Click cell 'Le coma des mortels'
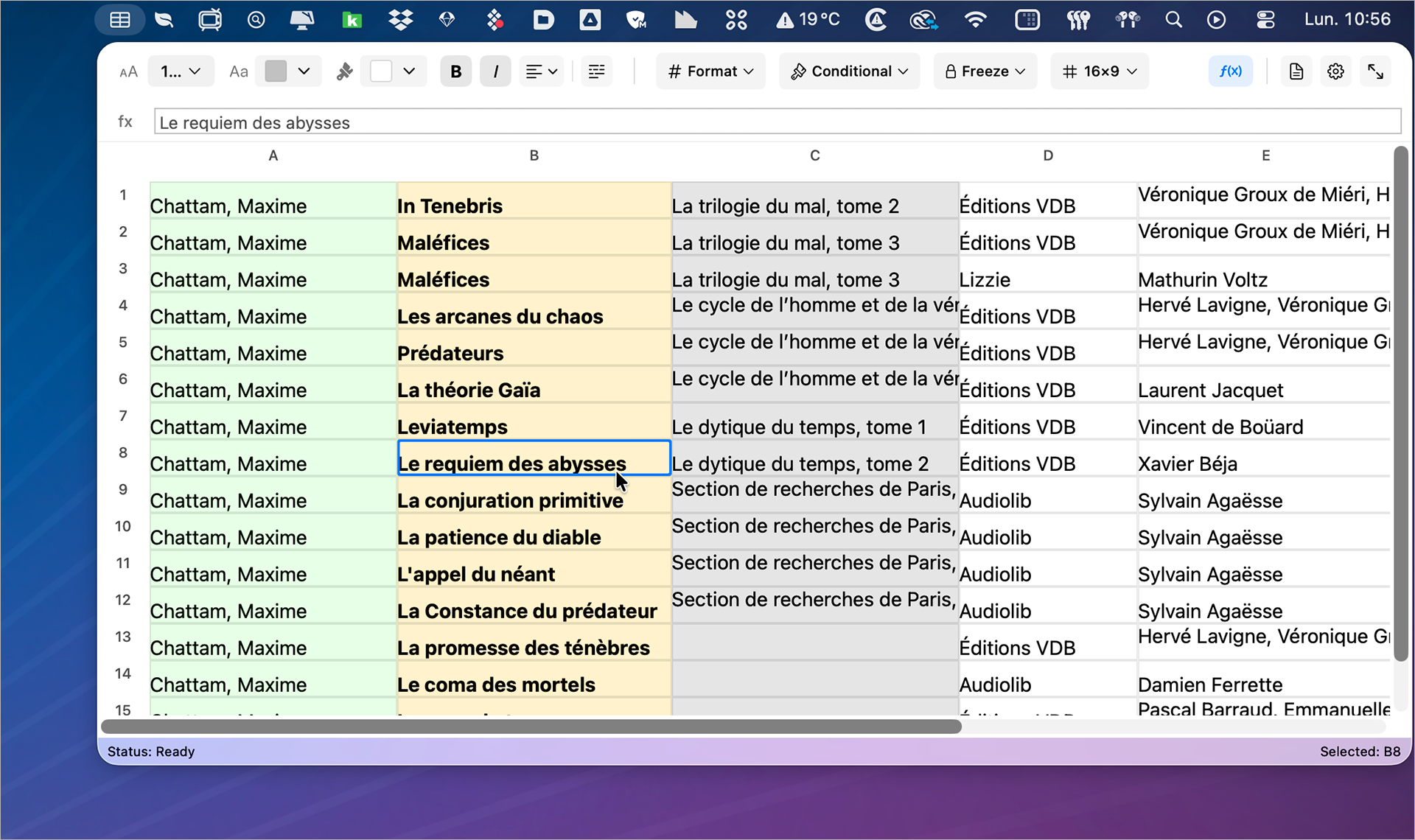 [x=534, y=679]
